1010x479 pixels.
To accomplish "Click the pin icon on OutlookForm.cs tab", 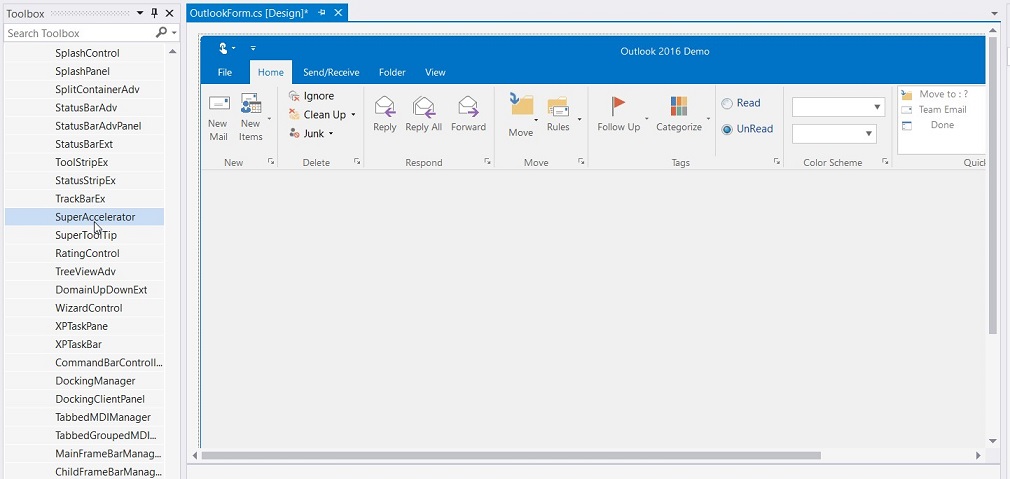I will tap(322, 13).
